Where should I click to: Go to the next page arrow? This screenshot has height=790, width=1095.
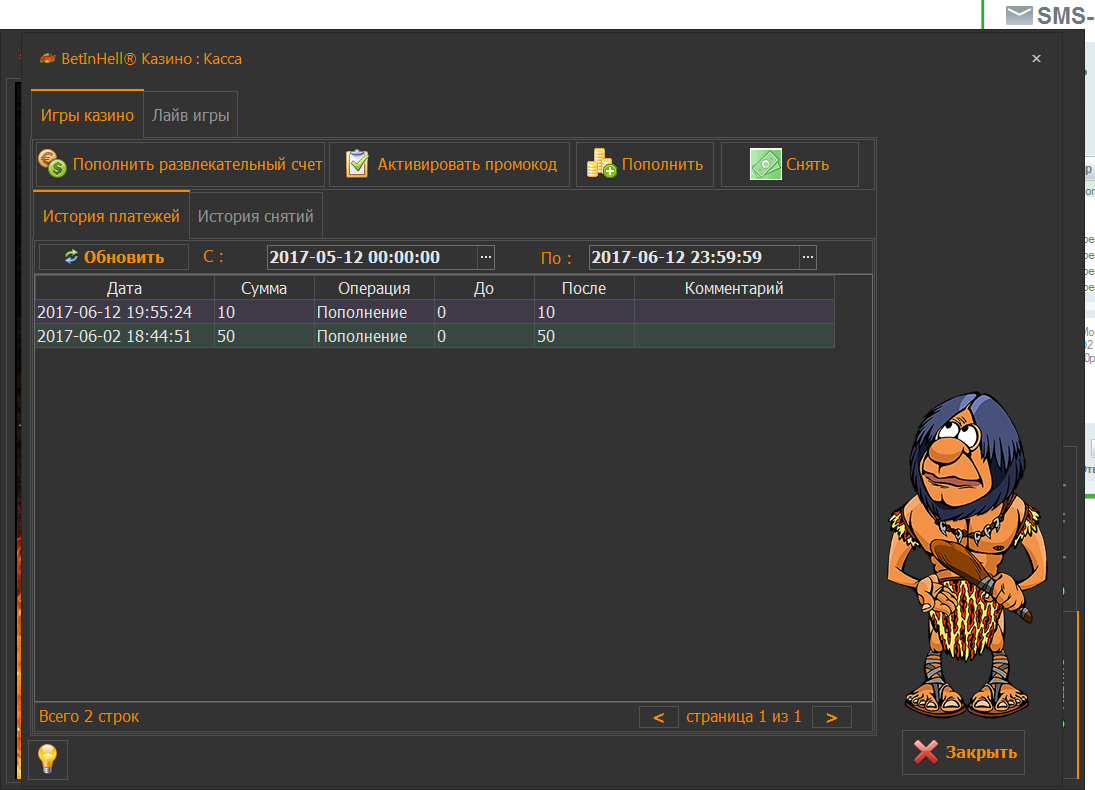coord(832,717)
